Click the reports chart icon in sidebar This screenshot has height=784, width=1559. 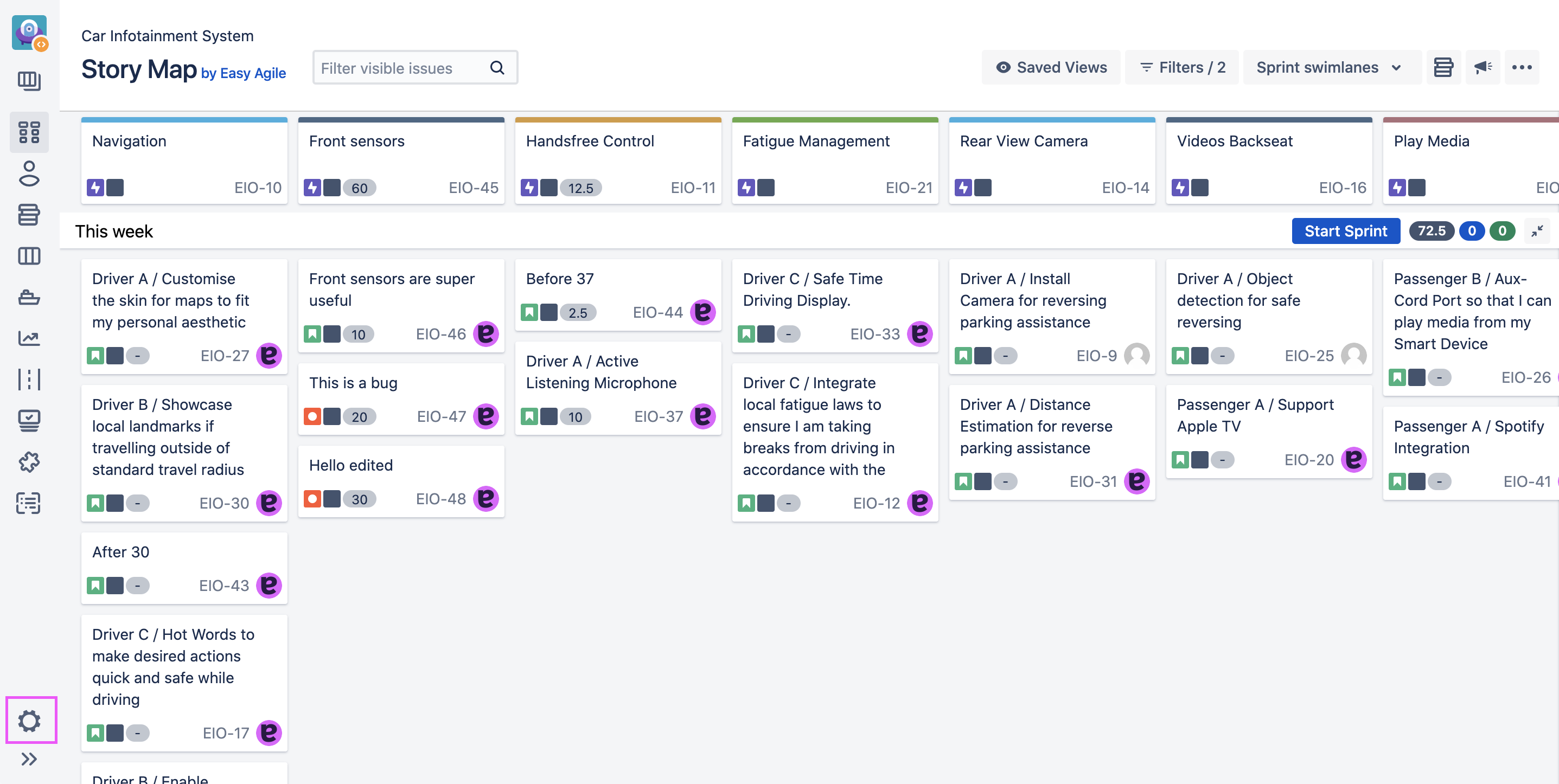point(29,338)
